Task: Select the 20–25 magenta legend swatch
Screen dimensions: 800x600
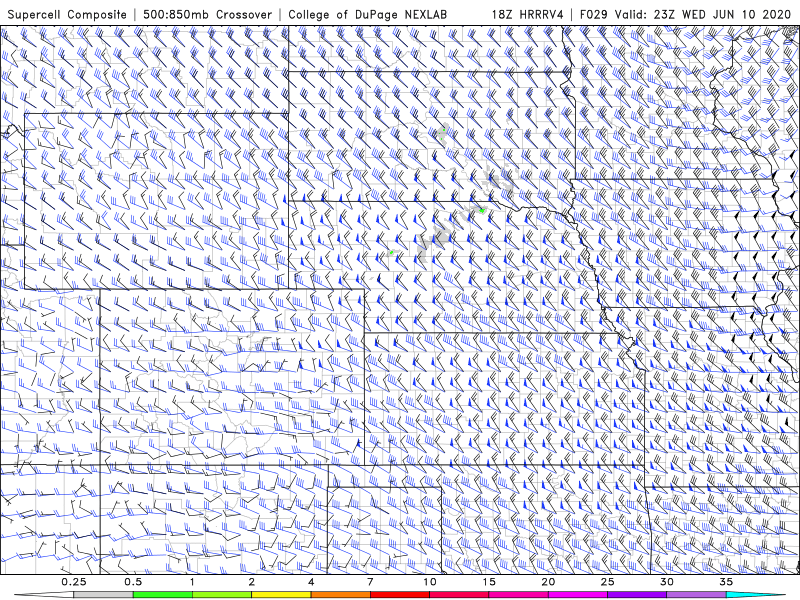Action: 578,595
